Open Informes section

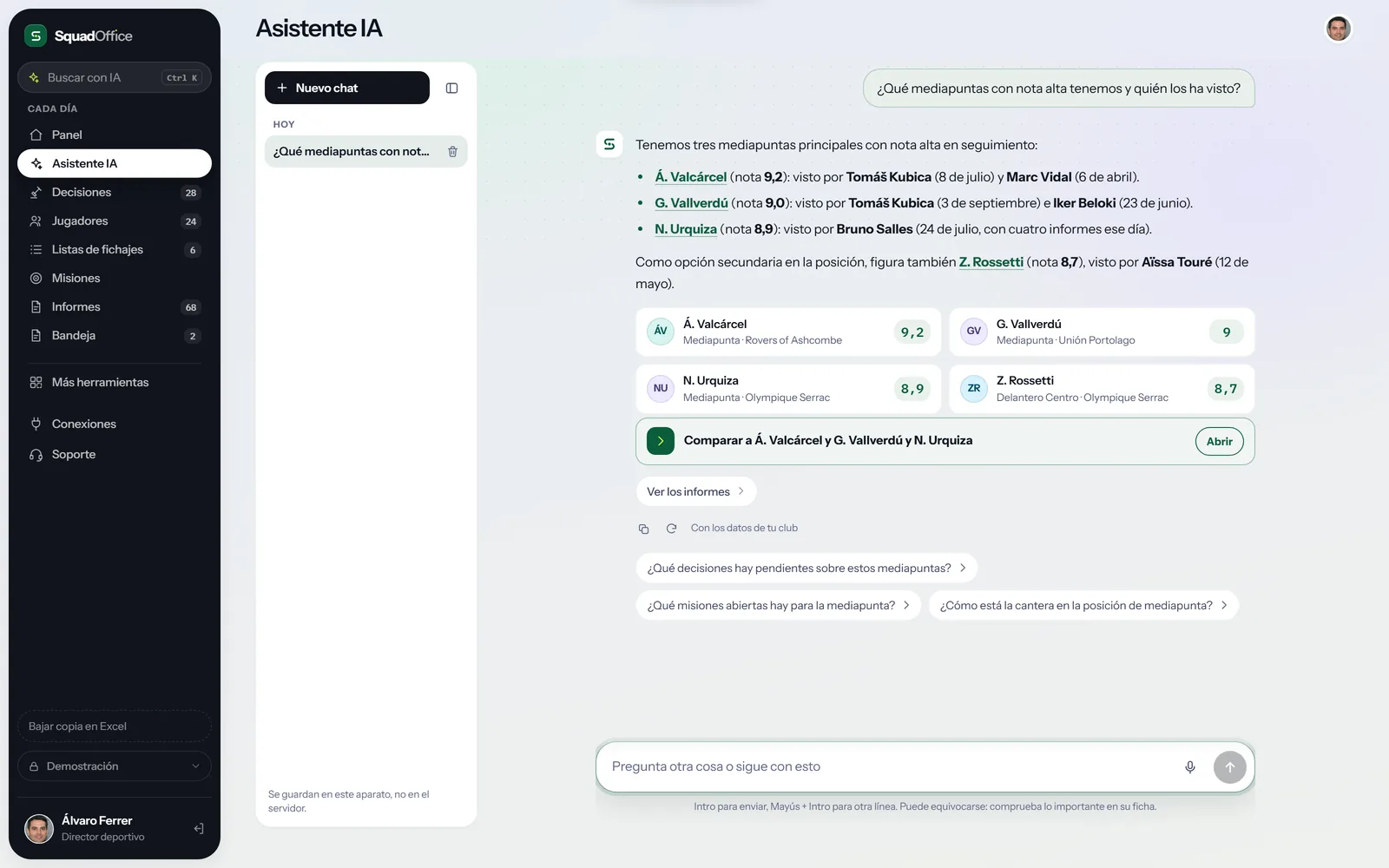point(115,306)
